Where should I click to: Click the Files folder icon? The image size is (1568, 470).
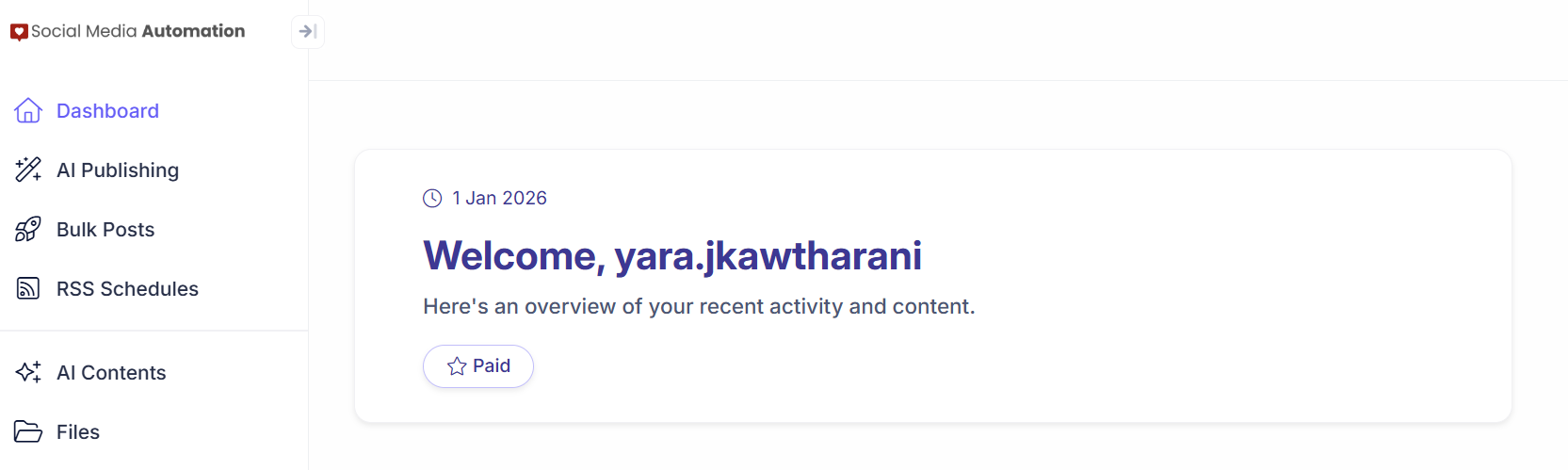coord(28,431)
